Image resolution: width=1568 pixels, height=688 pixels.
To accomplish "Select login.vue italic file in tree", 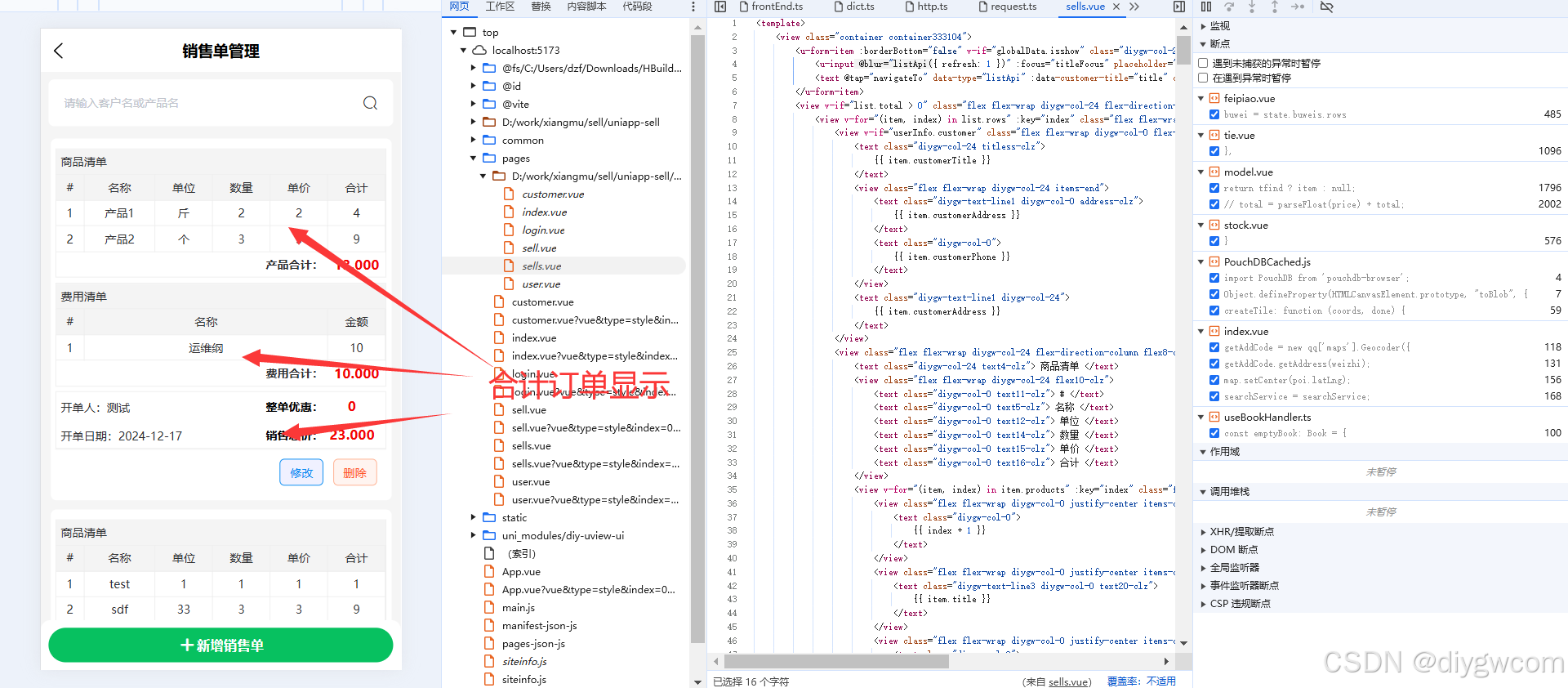I will click(543, 230).
